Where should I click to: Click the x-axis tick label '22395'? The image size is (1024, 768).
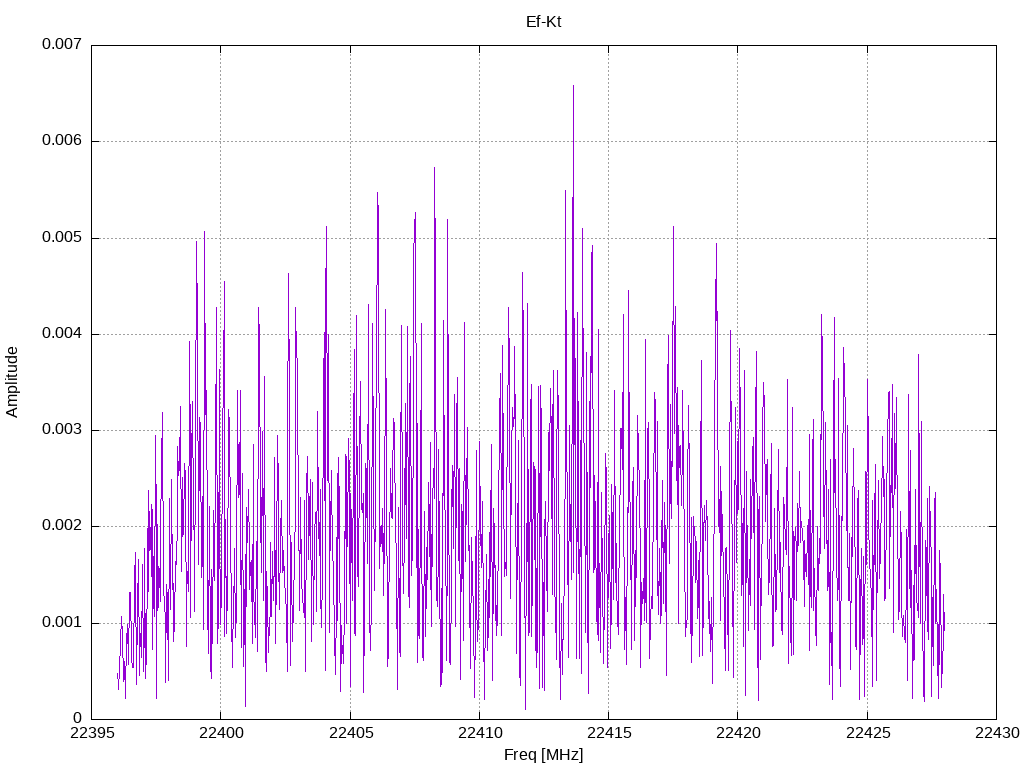[x=92, y=733]
